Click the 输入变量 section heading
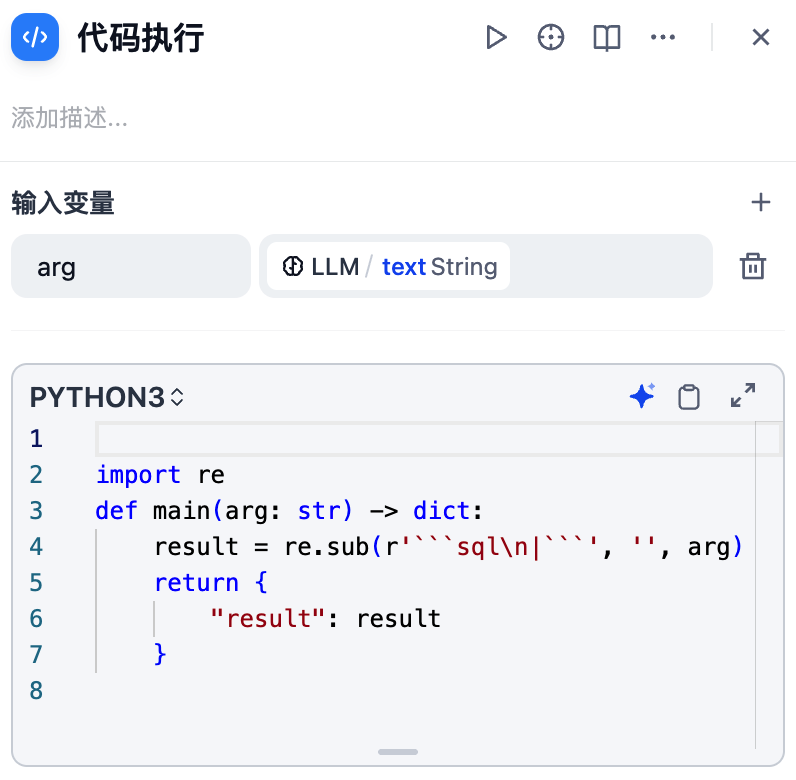The image size is (796, 780). (x=63, y=203)
